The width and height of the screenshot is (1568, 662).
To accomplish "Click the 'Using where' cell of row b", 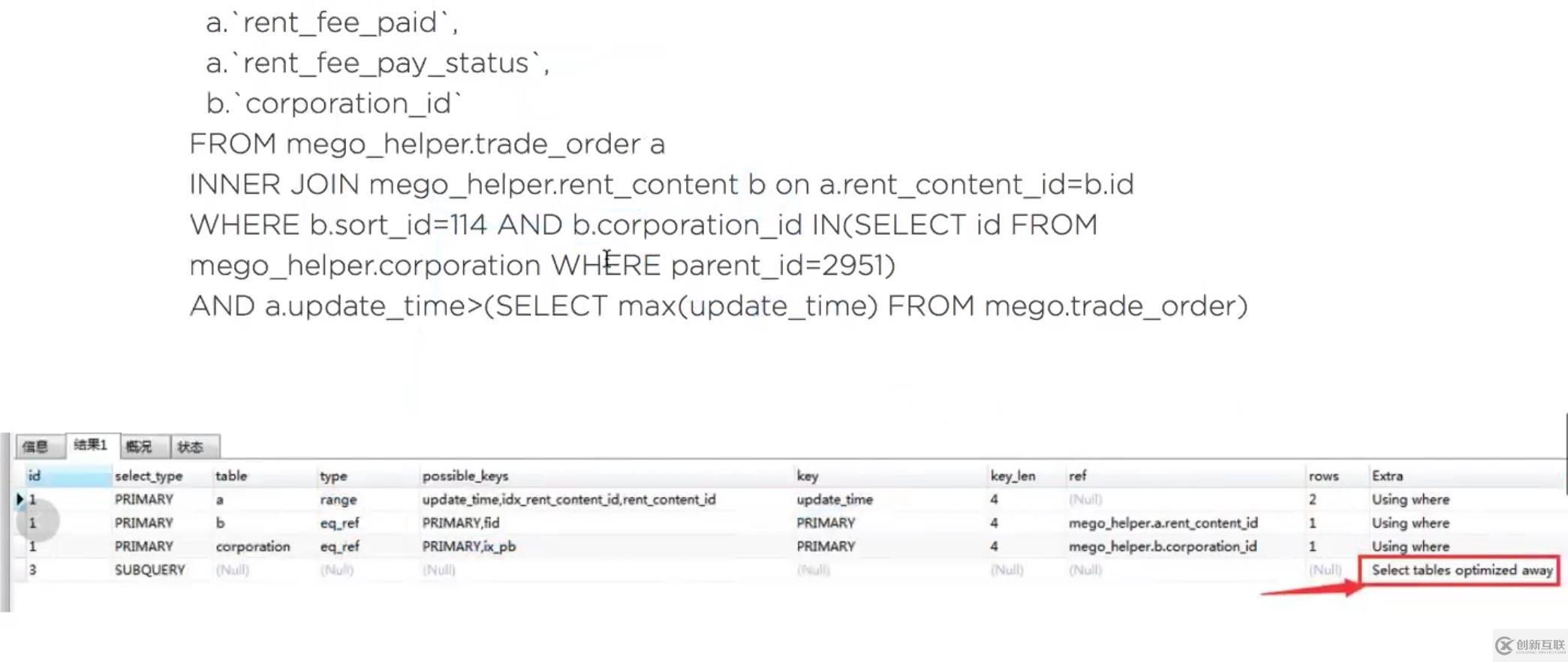I will tap(1410, 522).
